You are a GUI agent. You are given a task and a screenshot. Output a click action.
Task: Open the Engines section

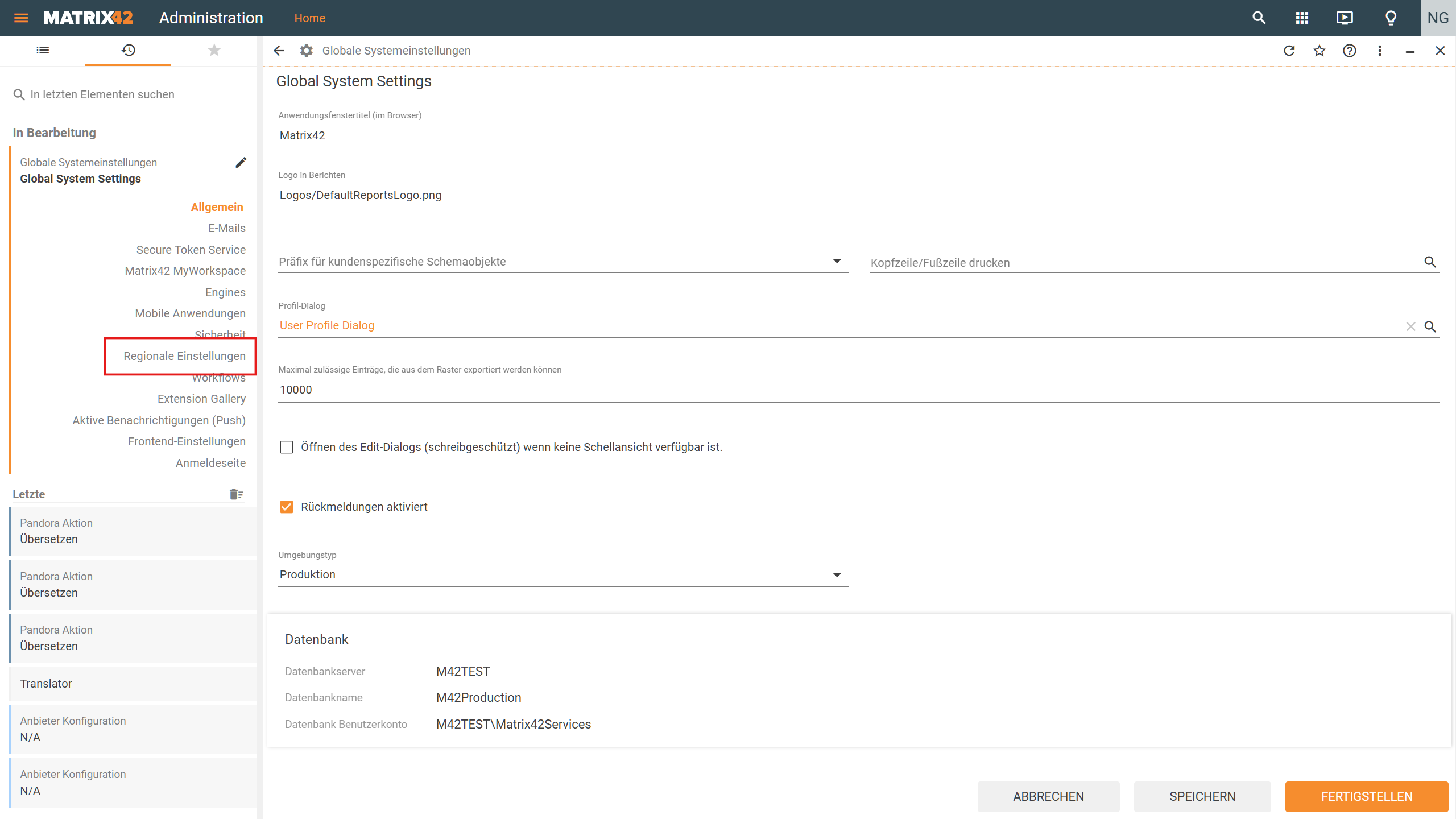pos(225,292)
